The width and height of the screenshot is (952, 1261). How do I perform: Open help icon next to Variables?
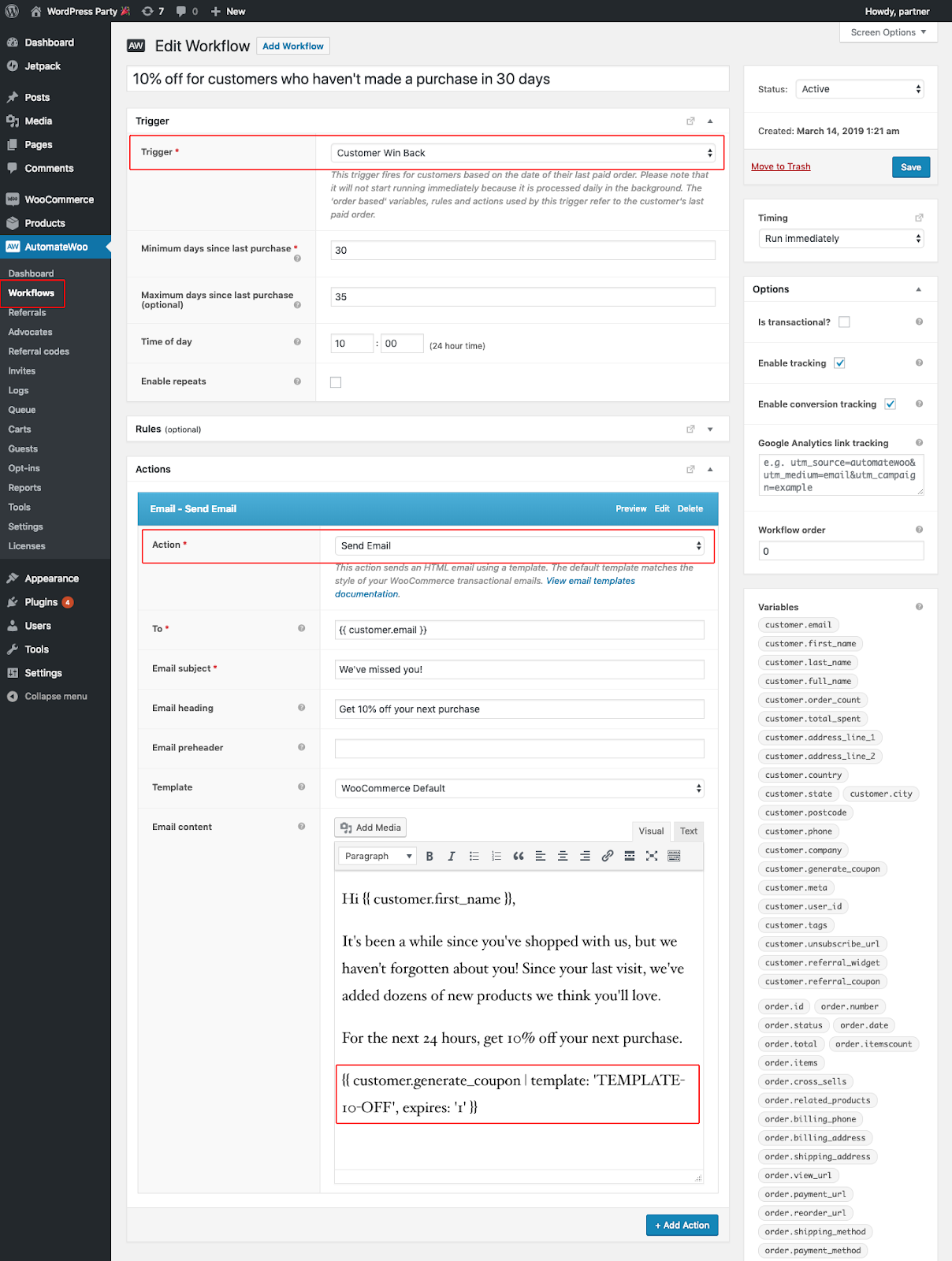(919, 607)
